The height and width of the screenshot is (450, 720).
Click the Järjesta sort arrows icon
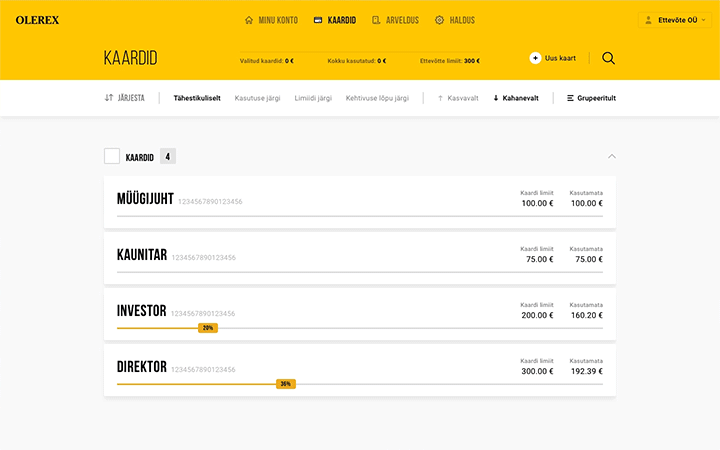(109, 98)
